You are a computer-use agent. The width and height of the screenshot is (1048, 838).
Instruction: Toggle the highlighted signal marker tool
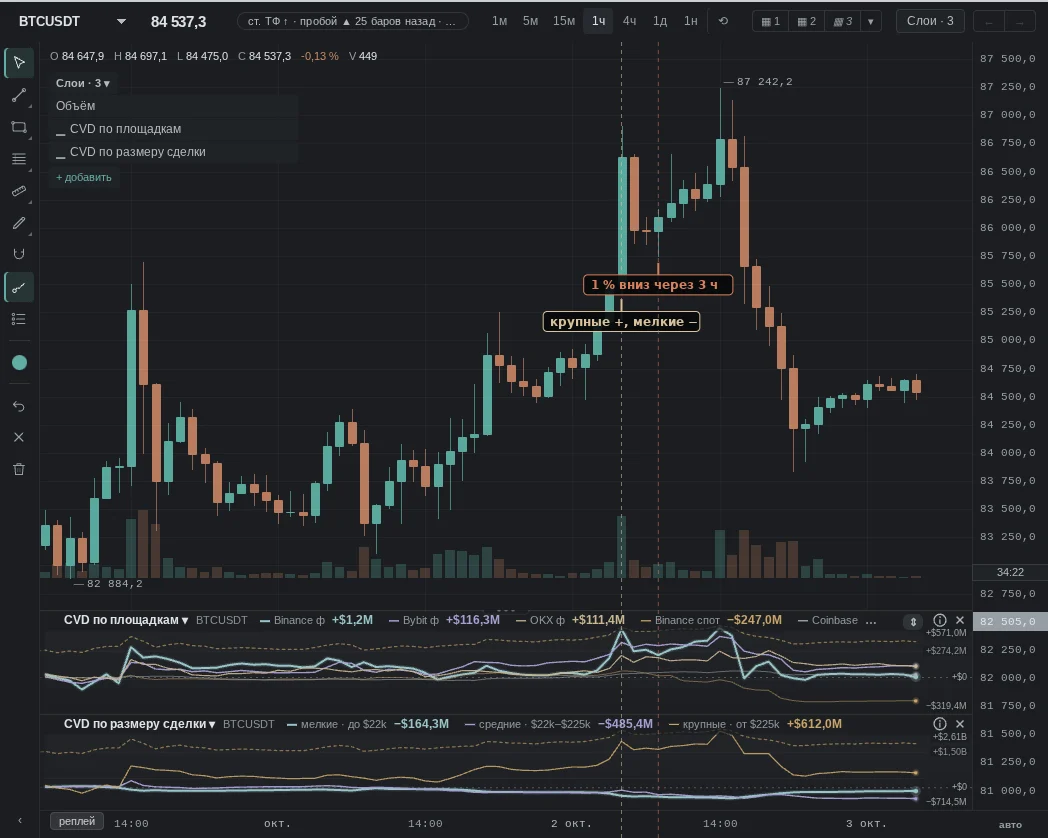(x=19, y=287)
